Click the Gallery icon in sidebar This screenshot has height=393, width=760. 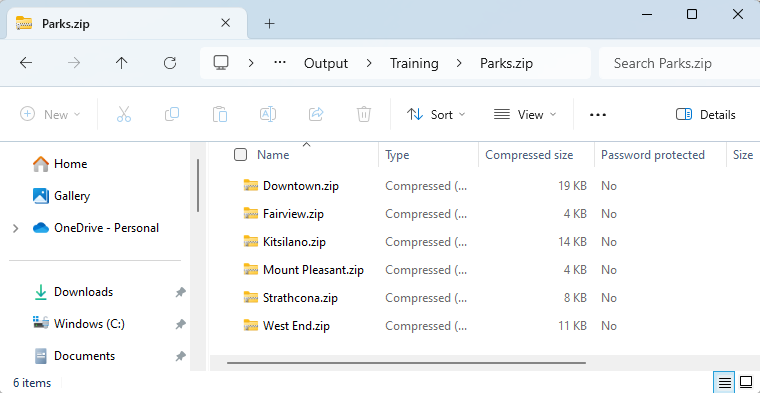point(41,196)
